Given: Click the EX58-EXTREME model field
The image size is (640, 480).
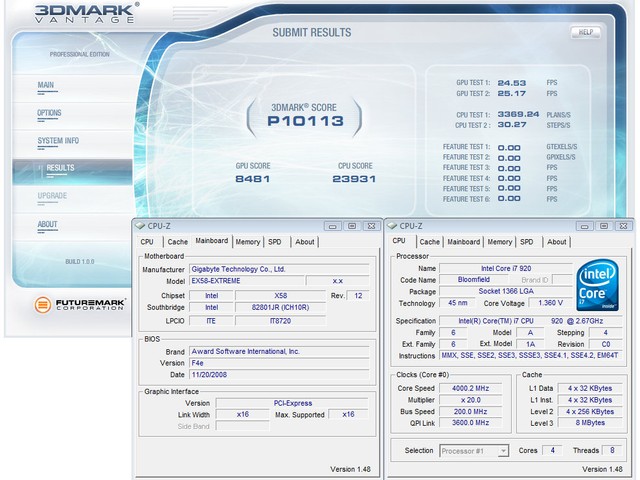Looking at the screenshot, I should 247,281.
